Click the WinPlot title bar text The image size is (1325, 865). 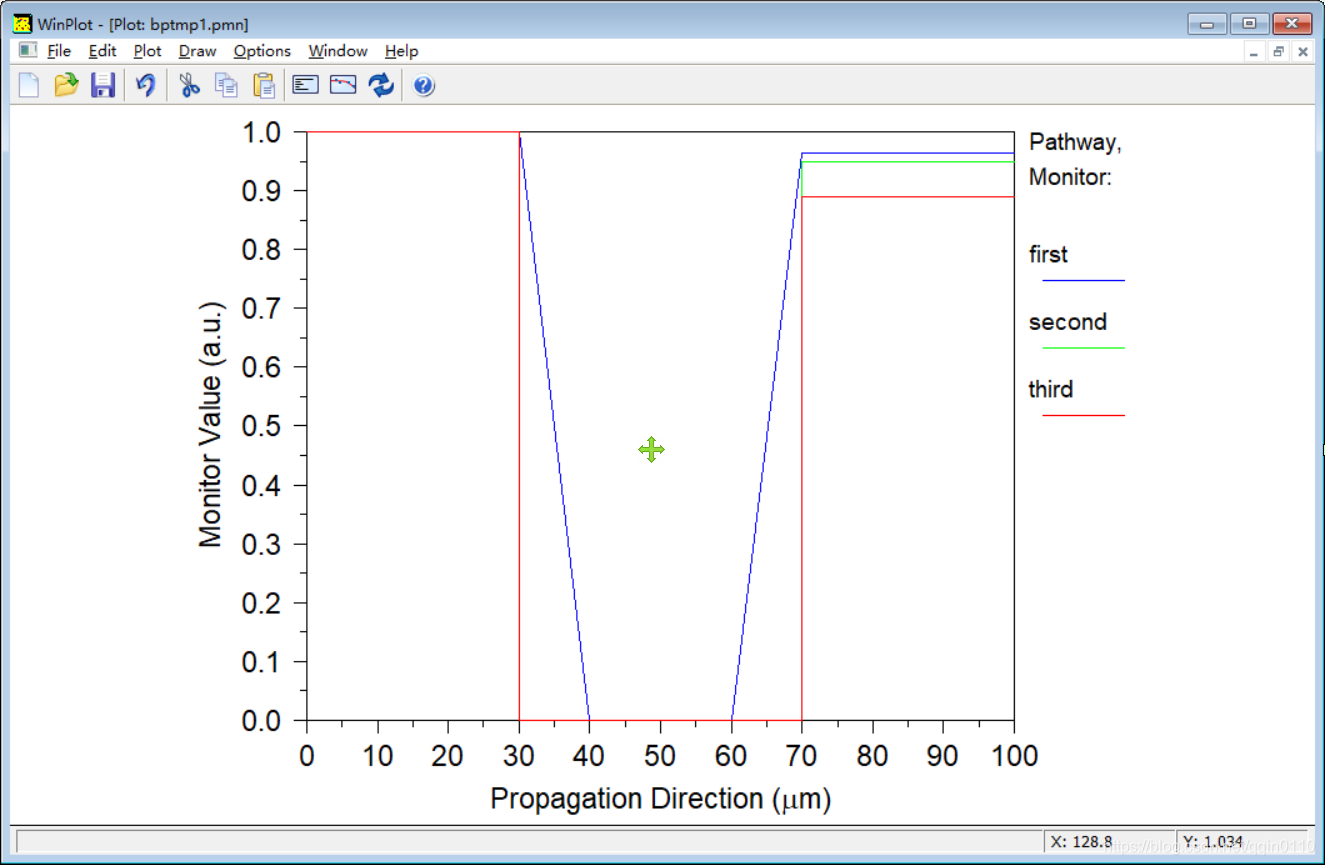click(143, 24)
